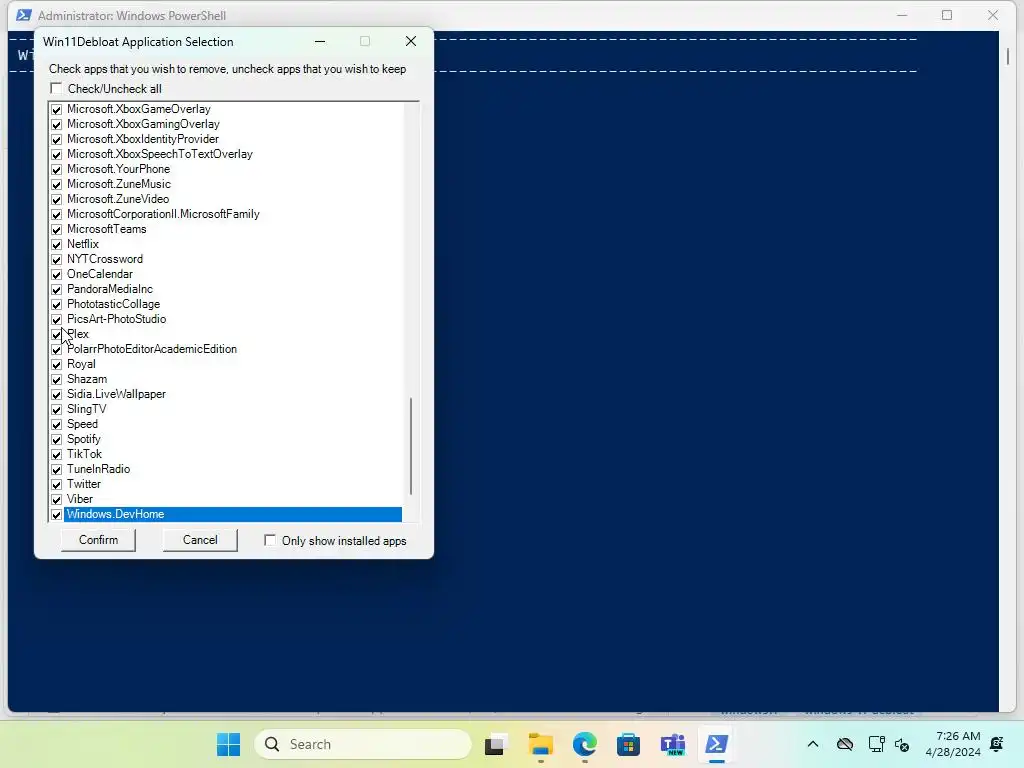Launch File Explorer from the taskbar

[541, 744]
